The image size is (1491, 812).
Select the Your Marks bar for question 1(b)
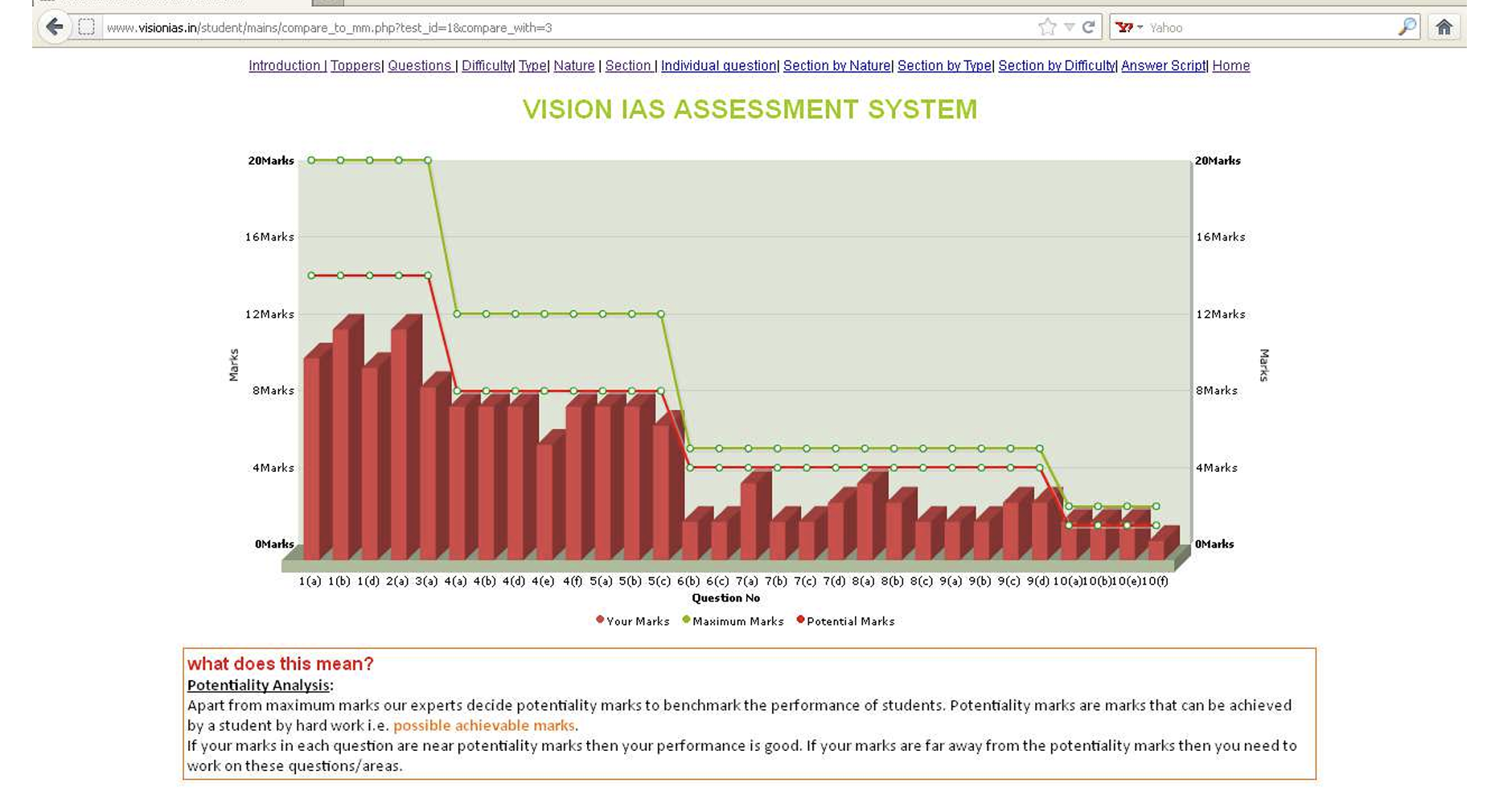pos(347,438)
